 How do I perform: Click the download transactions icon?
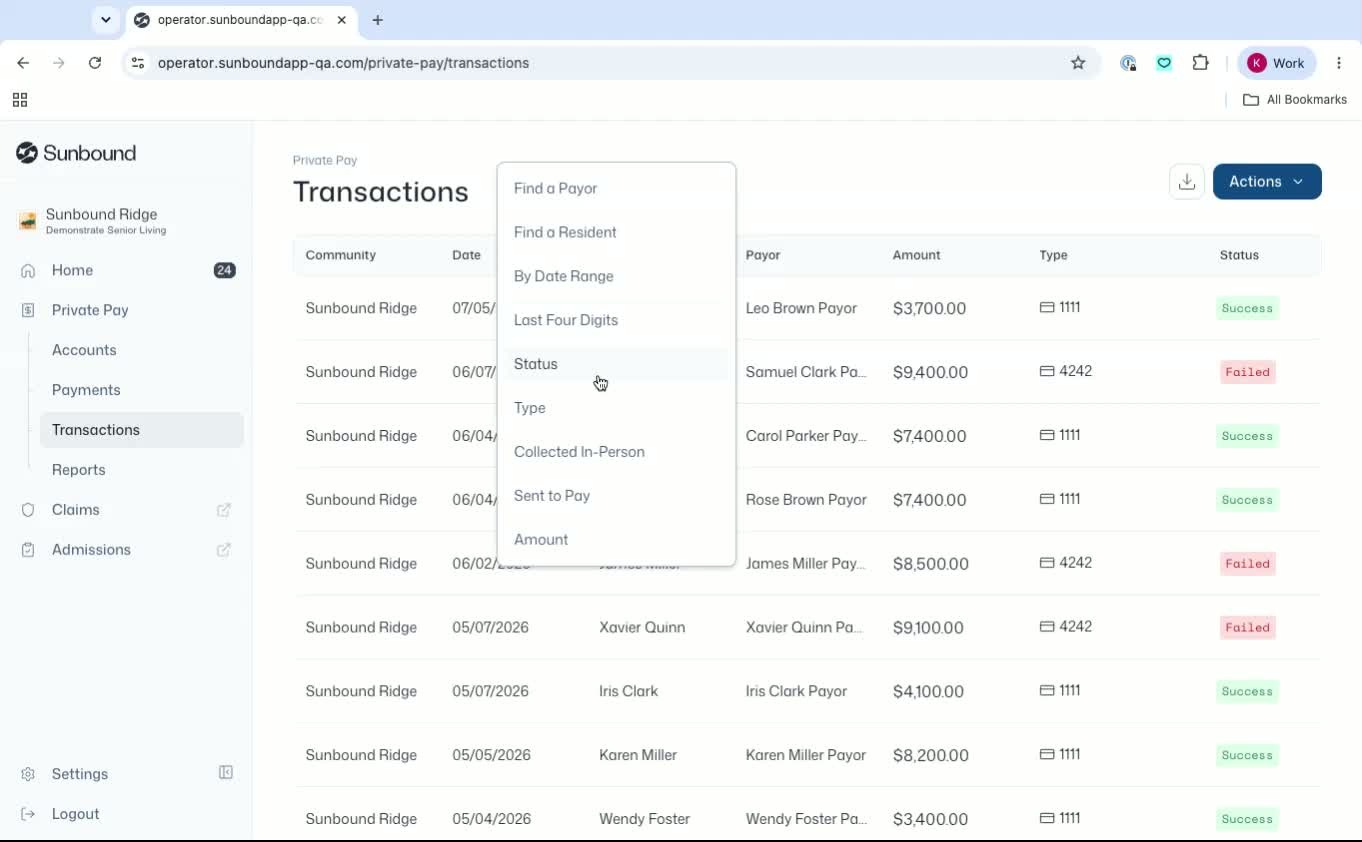coord(1186,182)
